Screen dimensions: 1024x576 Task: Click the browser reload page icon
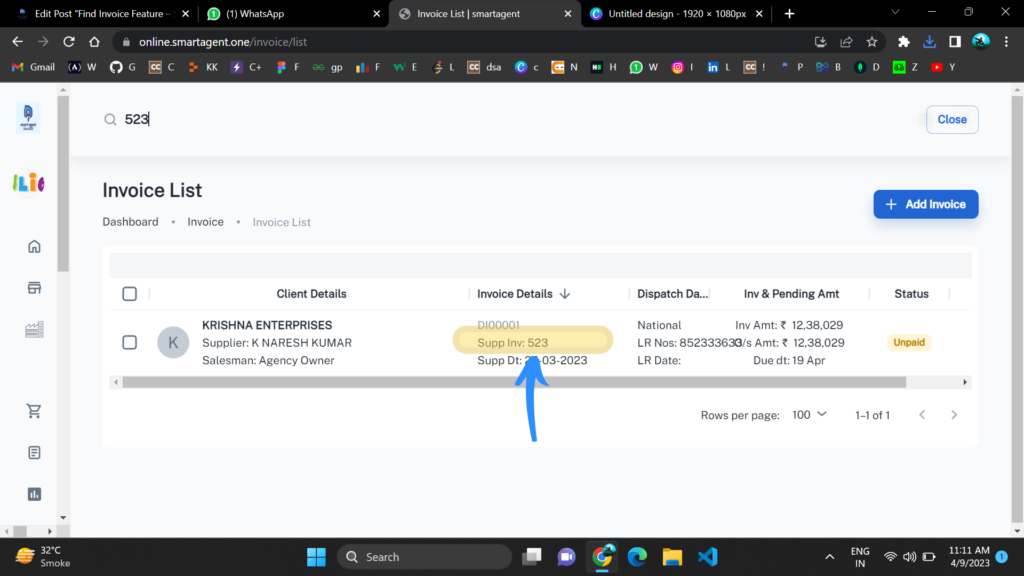pyautogui.click(x=69, y=42)
